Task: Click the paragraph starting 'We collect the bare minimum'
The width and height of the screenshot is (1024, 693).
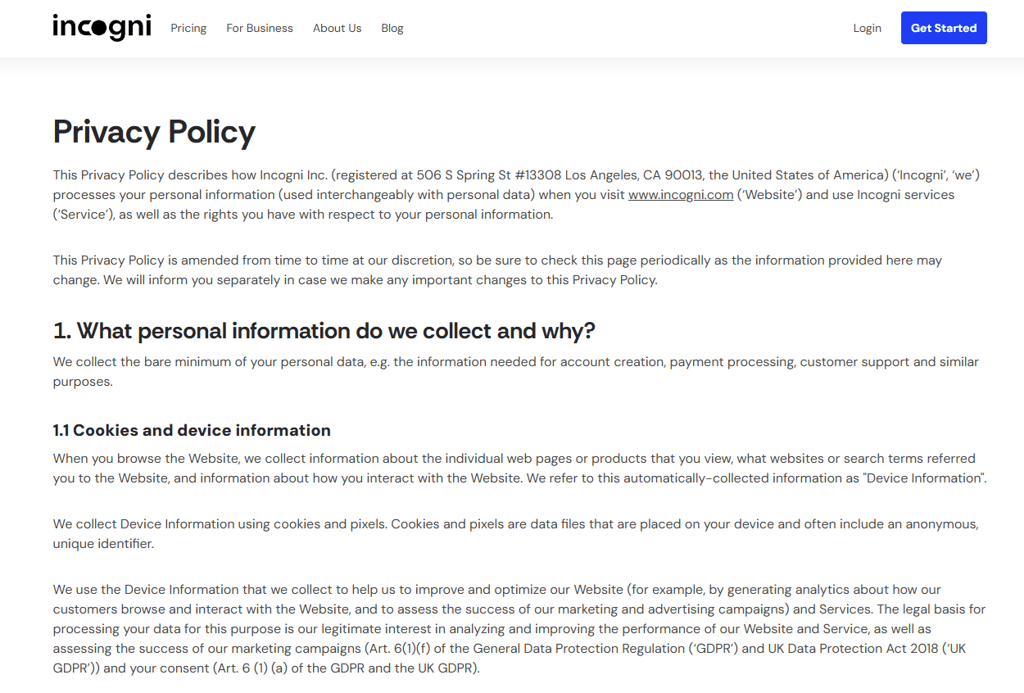Action: point(516,372)
